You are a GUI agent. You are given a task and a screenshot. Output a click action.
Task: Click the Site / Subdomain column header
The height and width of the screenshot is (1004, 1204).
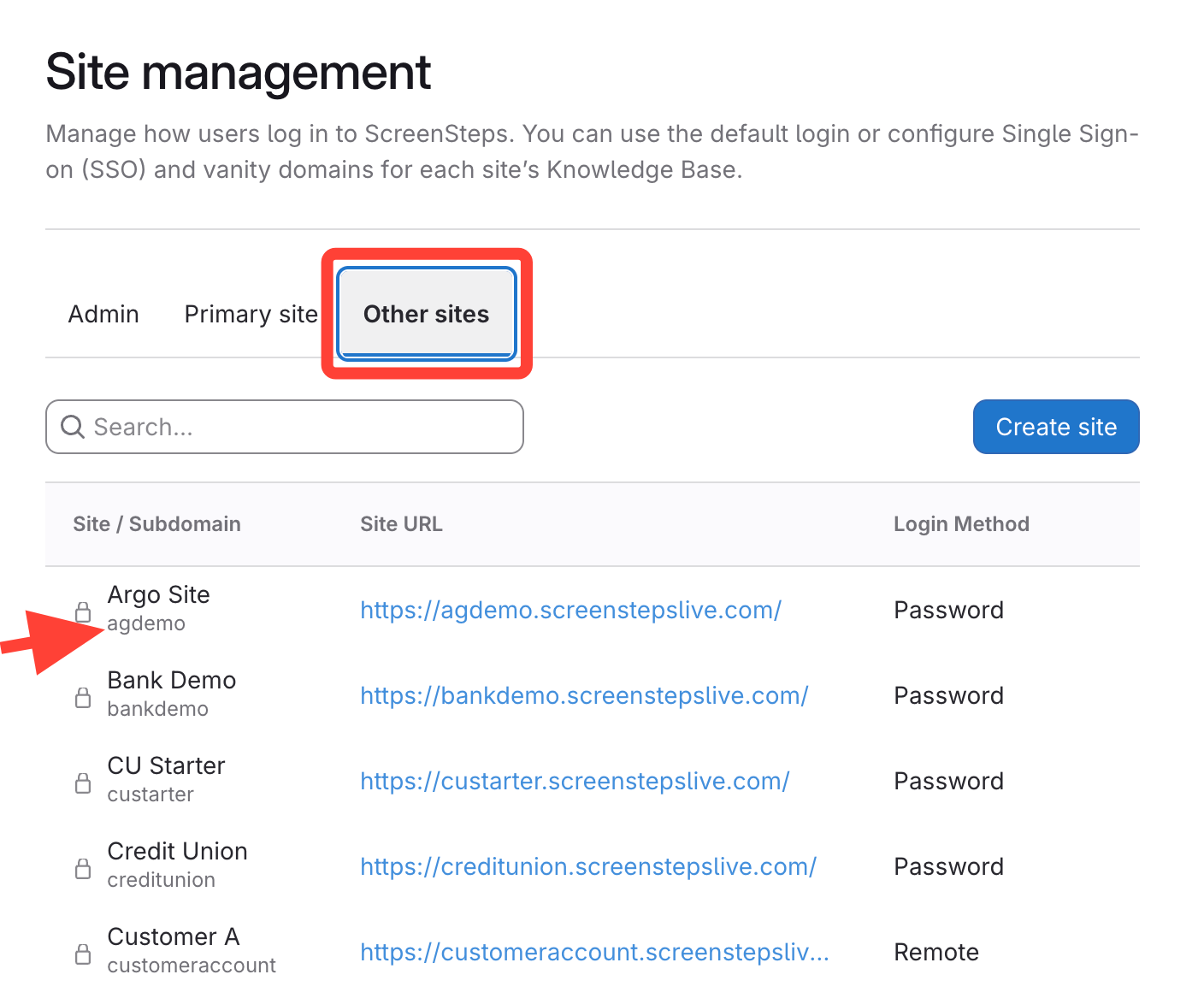pos(156,524)
